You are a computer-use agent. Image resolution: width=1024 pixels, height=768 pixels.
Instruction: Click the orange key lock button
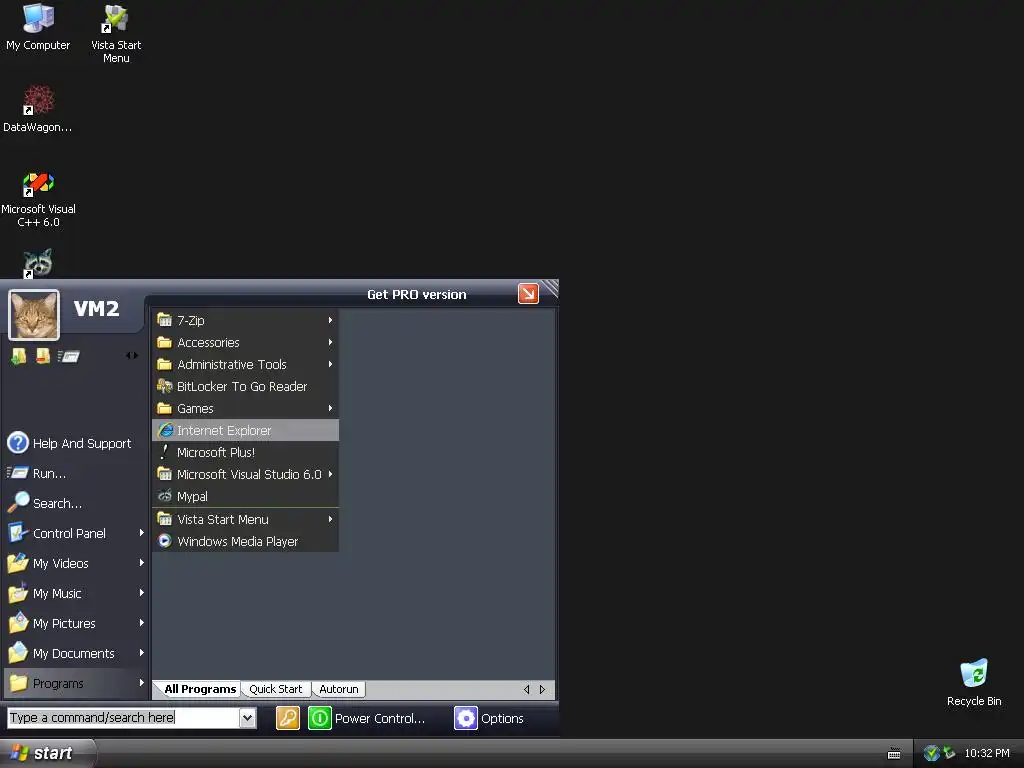click(x=288, y=718)
